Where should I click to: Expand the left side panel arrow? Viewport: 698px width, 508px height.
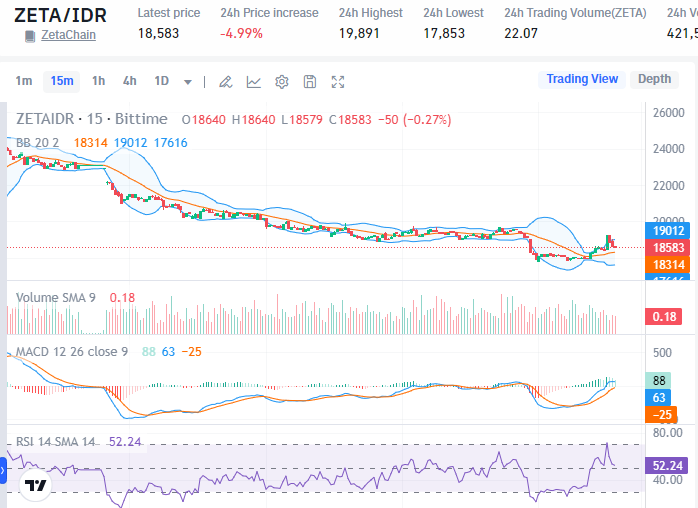[3, 470]
